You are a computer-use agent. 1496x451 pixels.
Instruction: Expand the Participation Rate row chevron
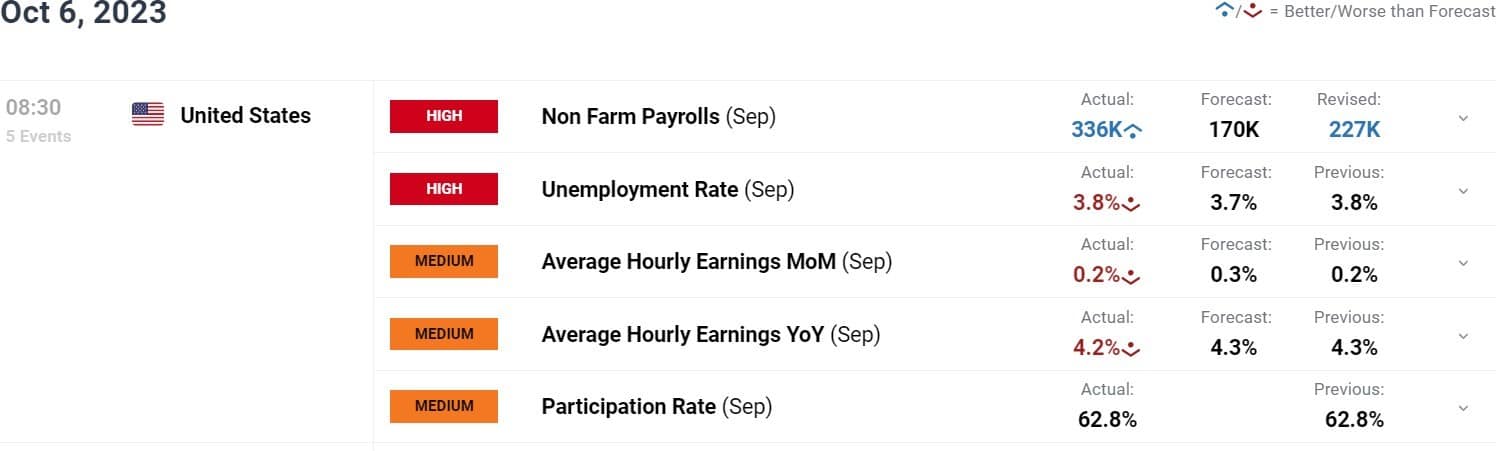point(1463,408)
